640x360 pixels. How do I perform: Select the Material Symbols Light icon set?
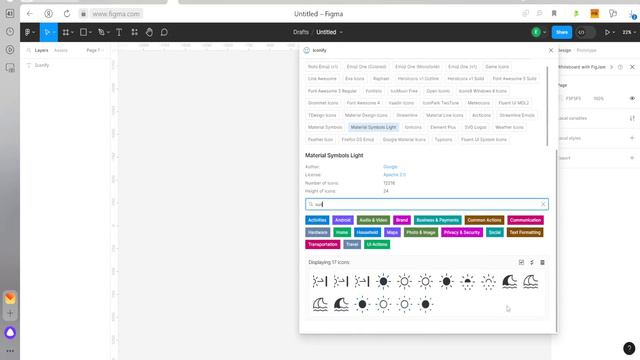click(x=373, y=127)
